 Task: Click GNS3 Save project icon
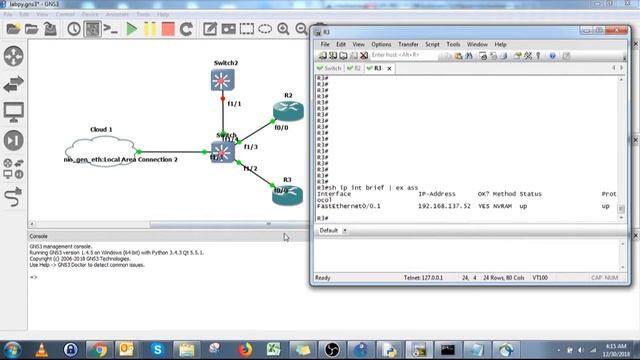click(50, 29)
